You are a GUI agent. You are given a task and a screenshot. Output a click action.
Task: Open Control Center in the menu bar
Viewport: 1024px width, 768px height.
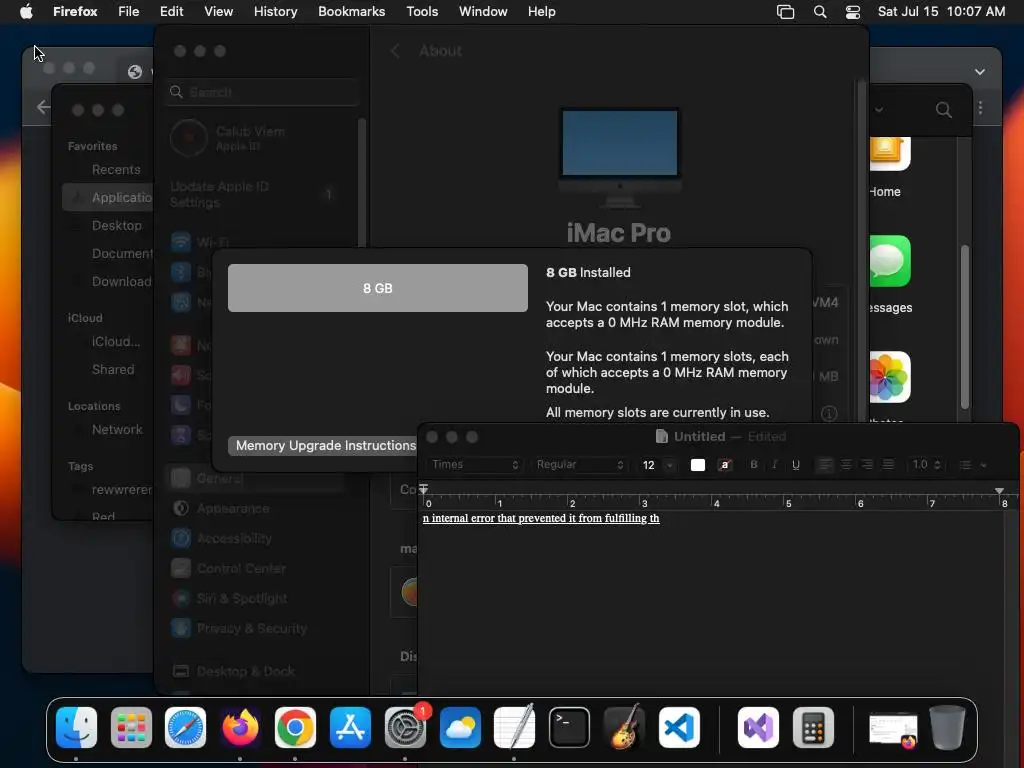tap(852, 12)
